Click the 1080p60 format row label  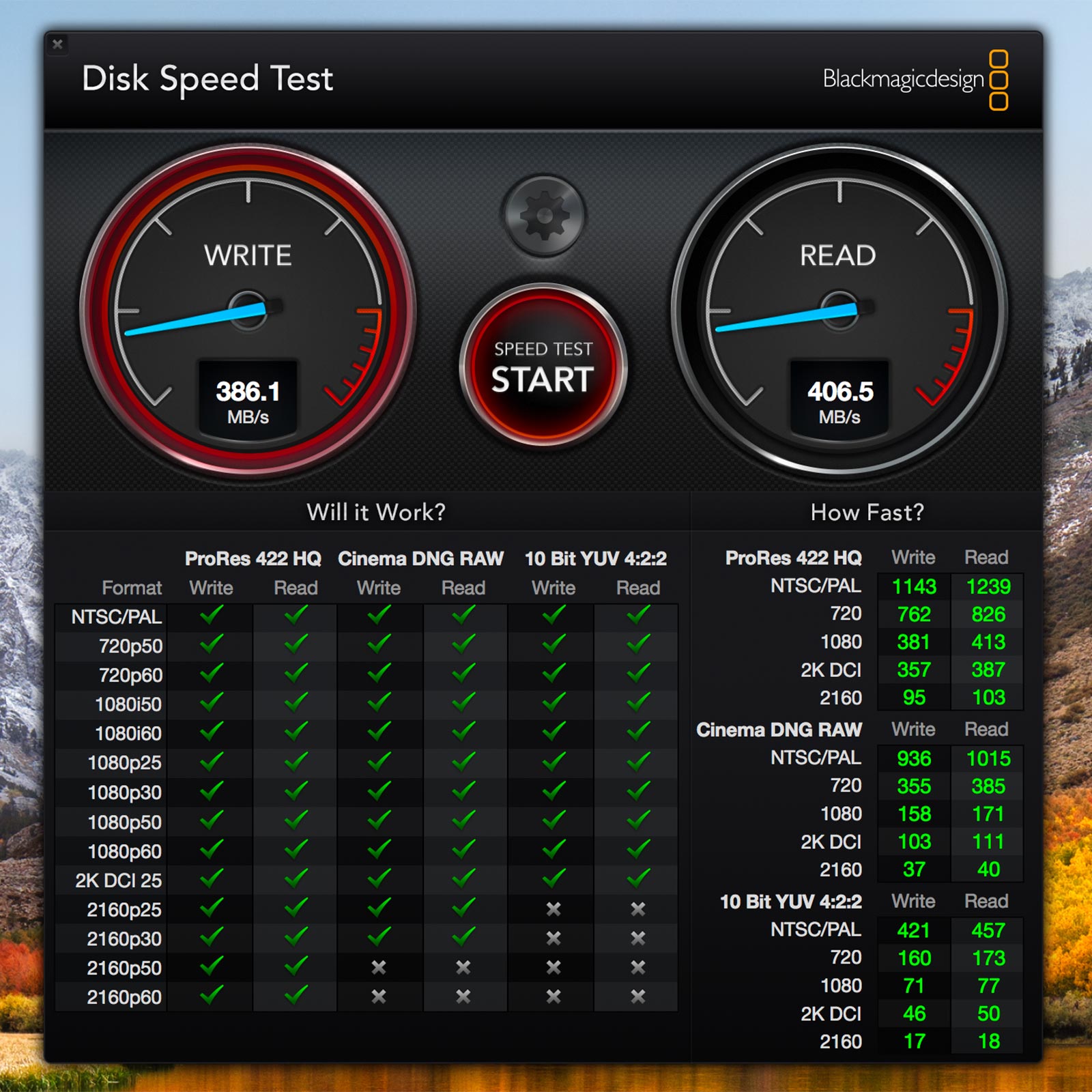125,852
